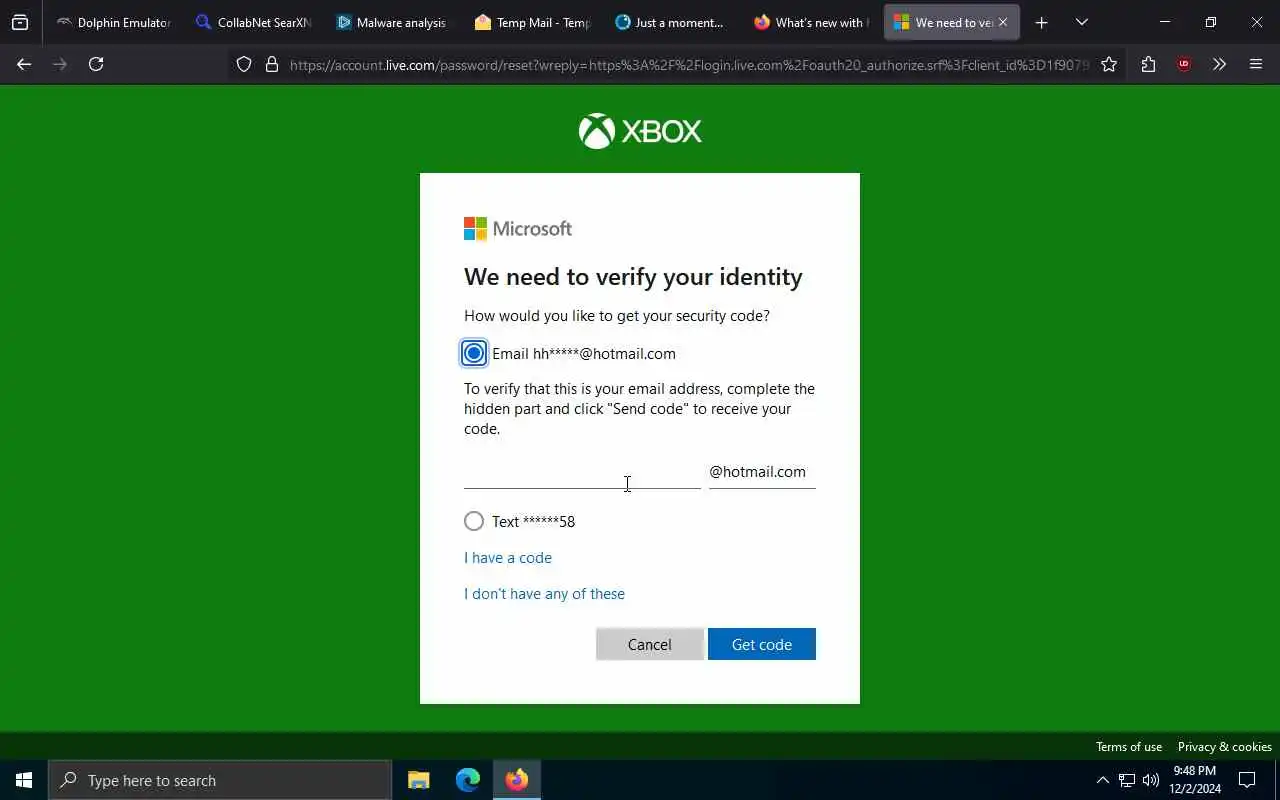Minimize the Firefox window
1280x800 pixels.
[x=1165, y=22]
